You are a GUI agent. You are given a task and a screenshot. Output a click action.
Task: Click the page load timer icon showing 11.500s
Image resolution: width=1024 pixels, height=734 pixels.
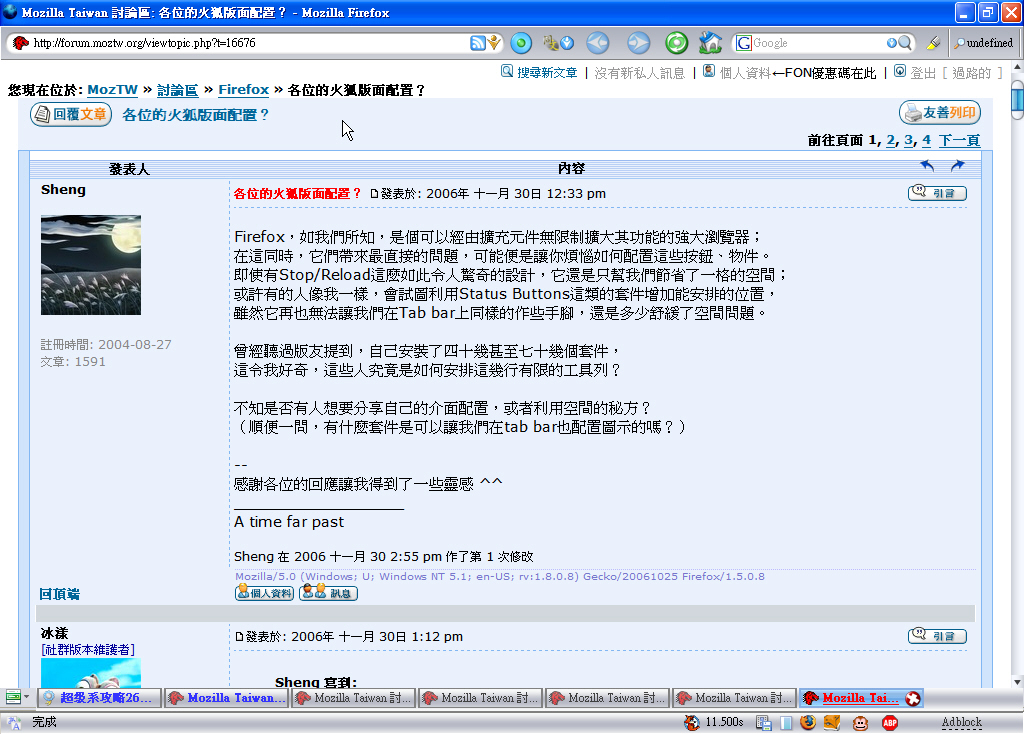click(x=692, y=722)
